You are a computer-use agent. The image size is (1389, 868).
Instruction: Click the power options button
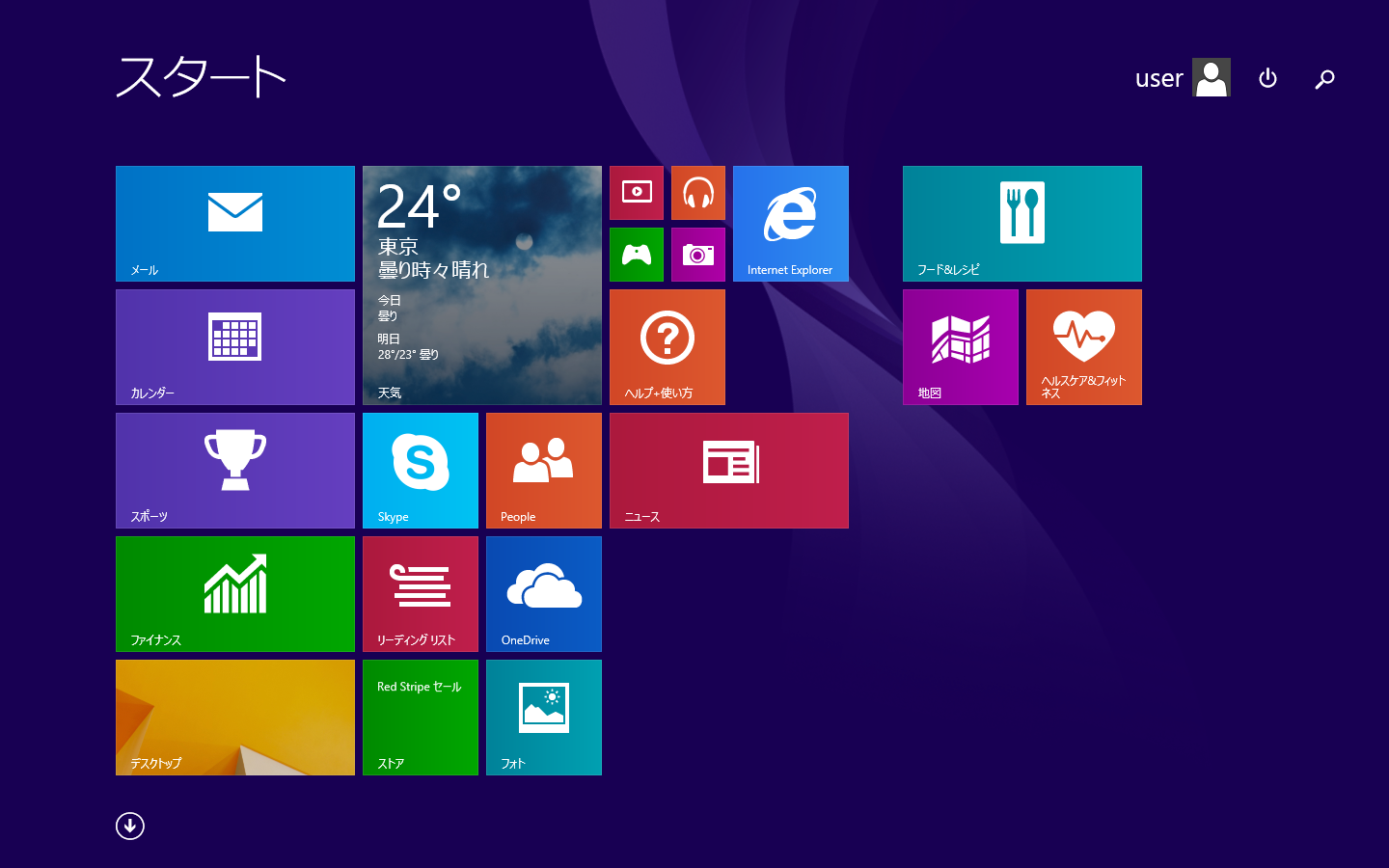pyautogui.click(x=1268, y=78)
